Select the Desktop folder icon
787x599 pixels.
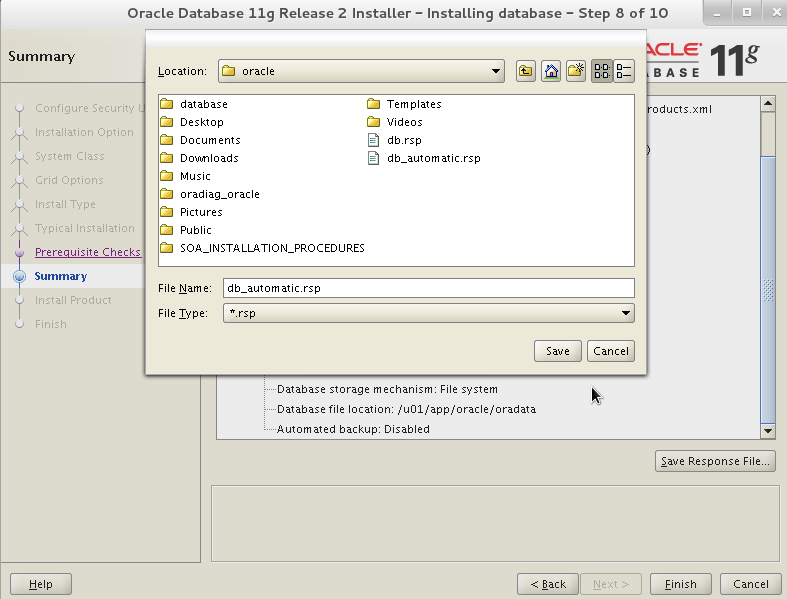click(167, 122)
